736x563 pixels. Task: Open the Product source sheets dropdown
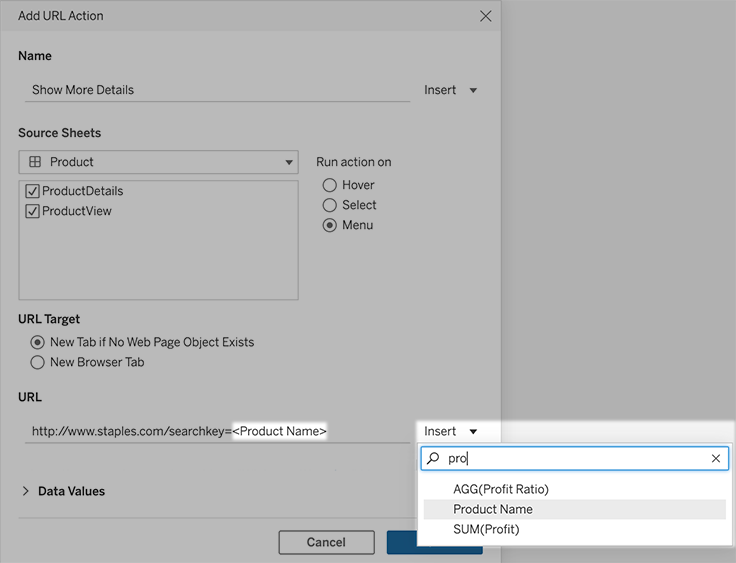click(x=158, y=162)
